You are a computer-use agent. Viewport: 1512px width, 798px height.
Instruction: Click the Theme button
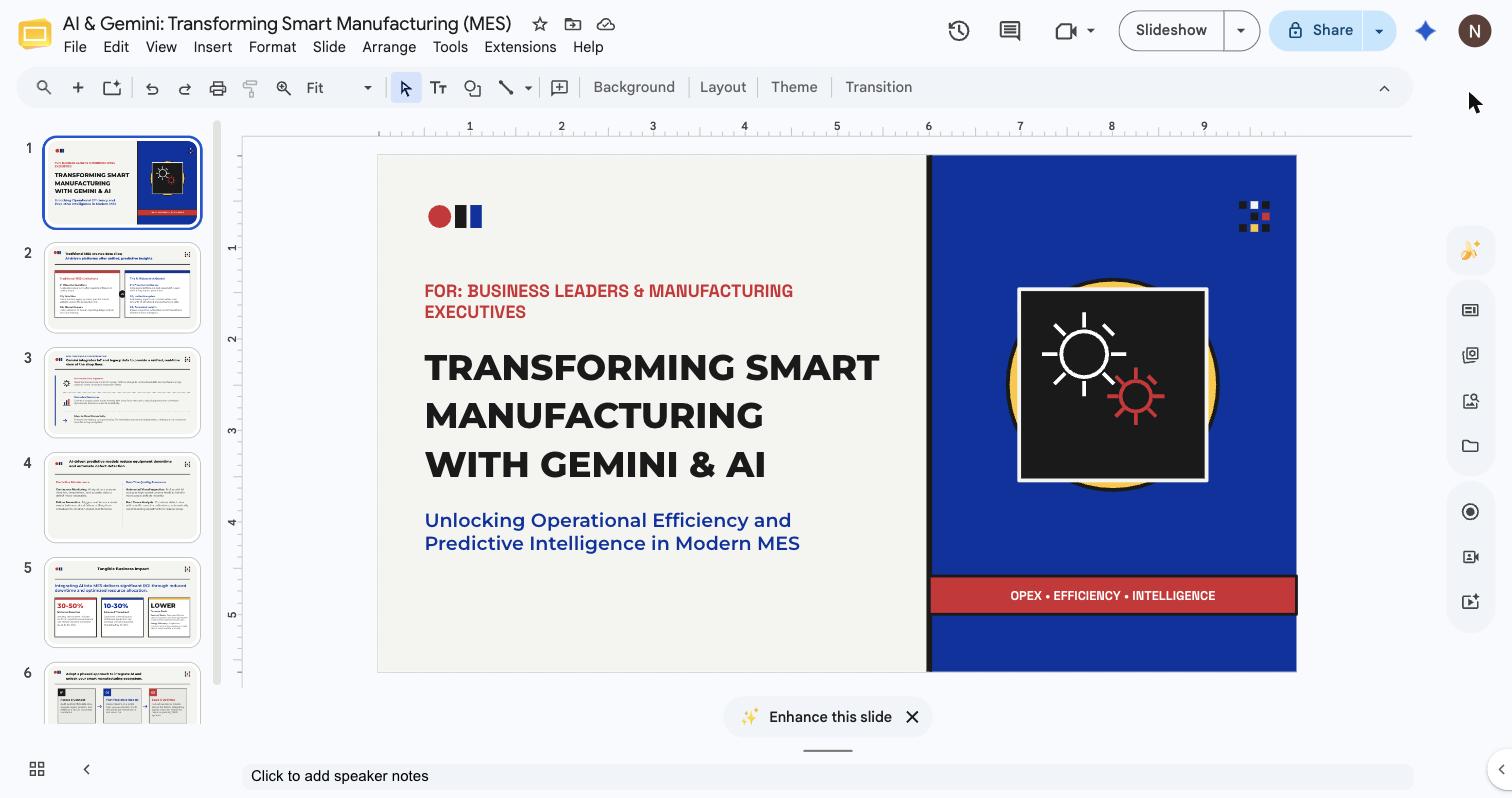tap(794, 88)
